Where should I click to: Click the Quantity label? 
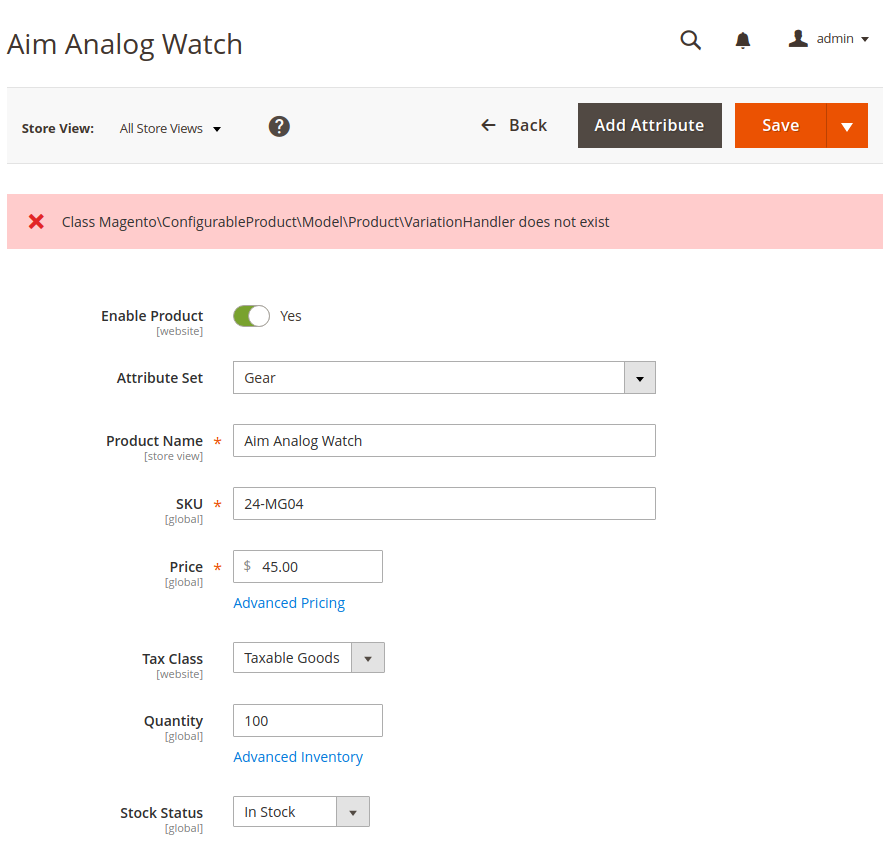pyautogui.click(x=173, y=721)
